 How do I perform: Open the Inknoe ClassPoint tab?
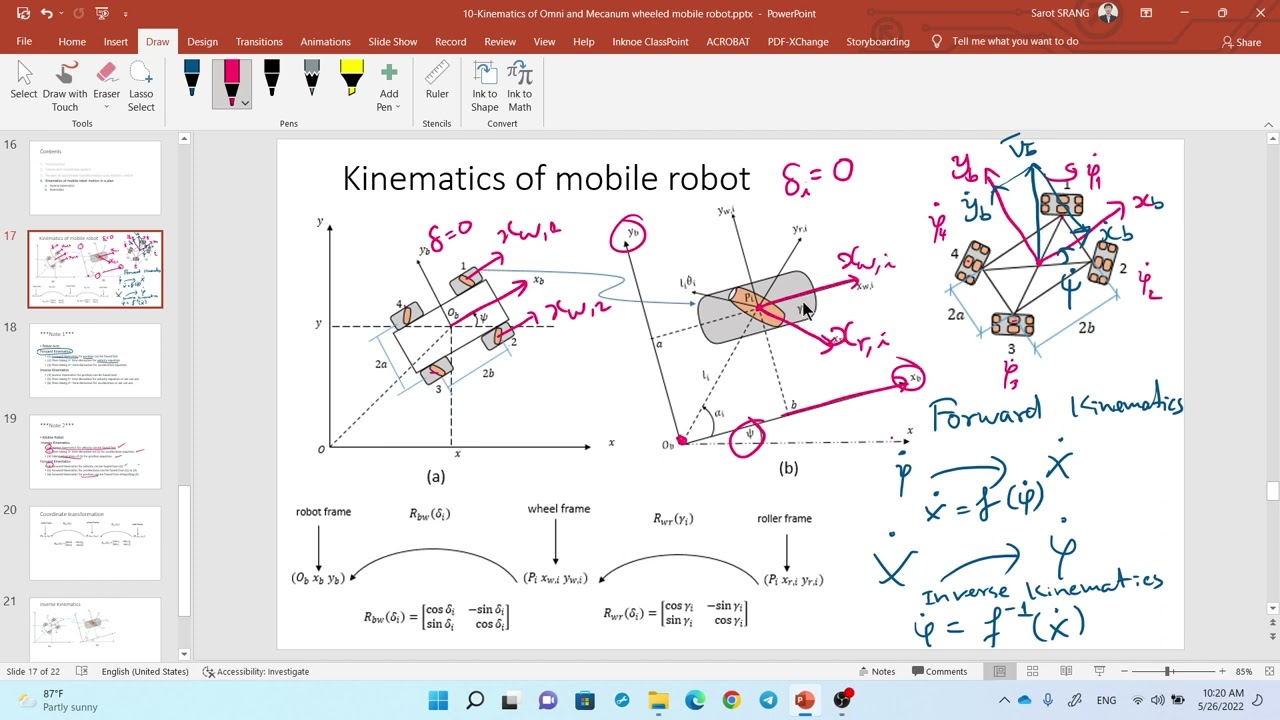click(651, 41)
